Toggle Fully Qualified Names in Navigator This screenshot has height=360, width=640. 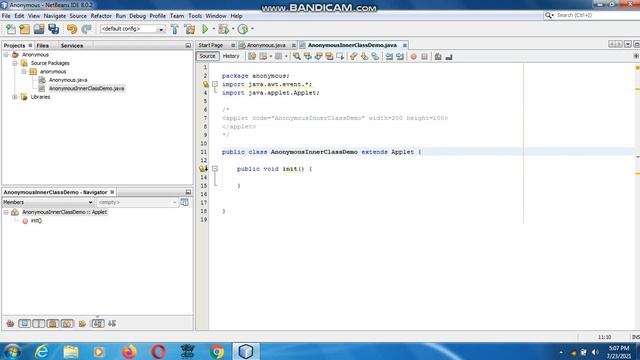coord(82,324)
